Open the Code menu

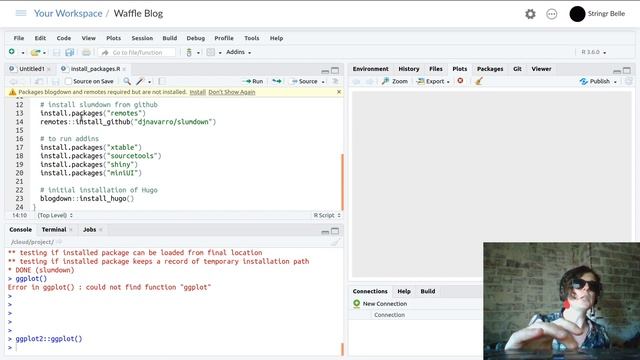tap(64, 38)
